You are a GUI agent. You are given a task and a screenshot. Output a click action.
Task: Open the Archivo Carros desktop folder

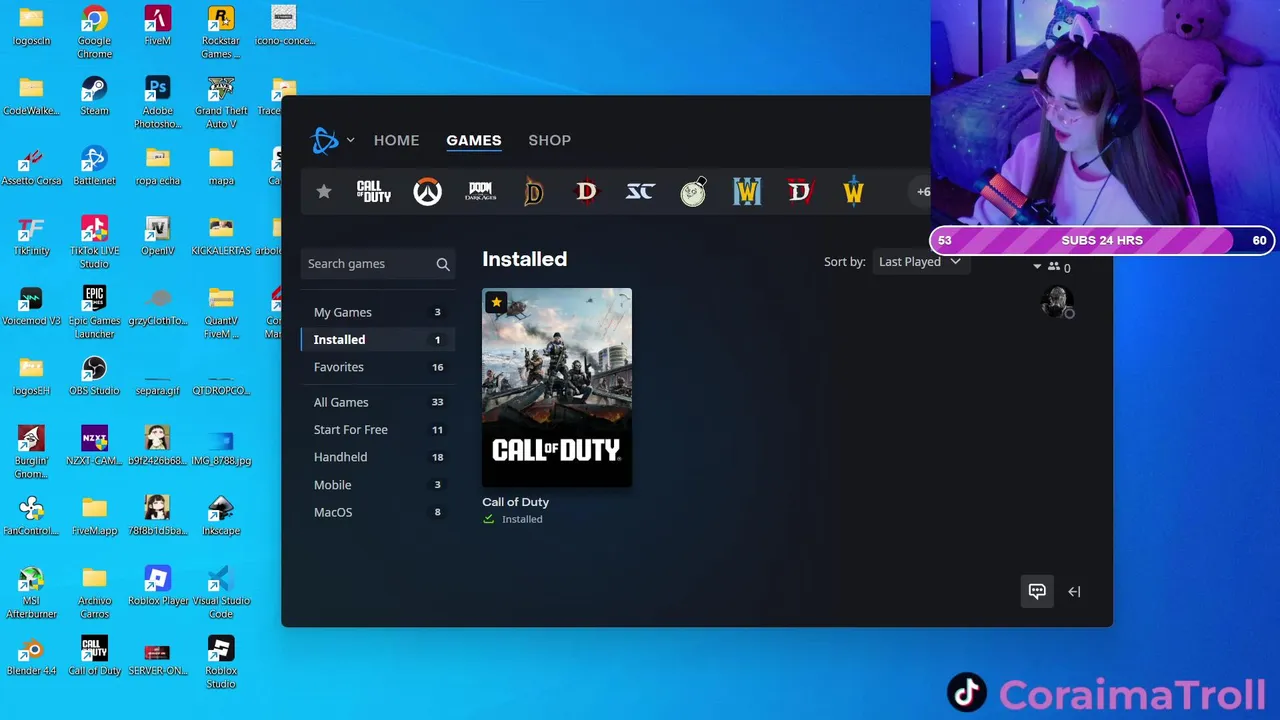94,593
